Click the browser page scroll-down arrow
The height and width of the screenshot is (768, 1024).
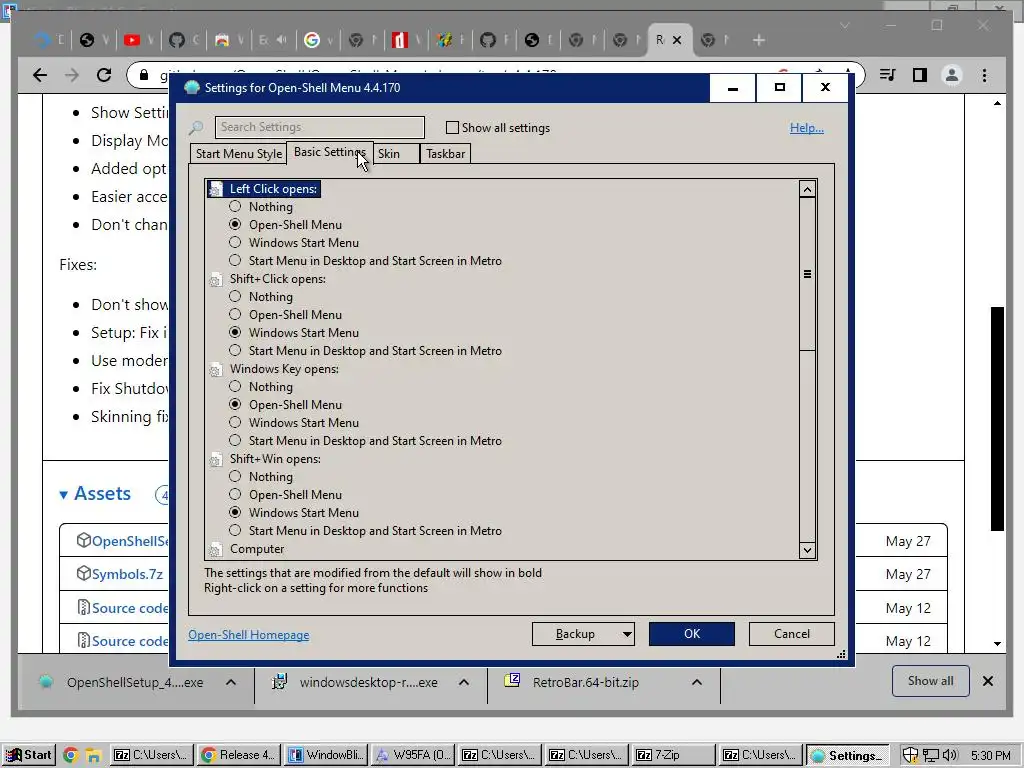coord(997,644)
